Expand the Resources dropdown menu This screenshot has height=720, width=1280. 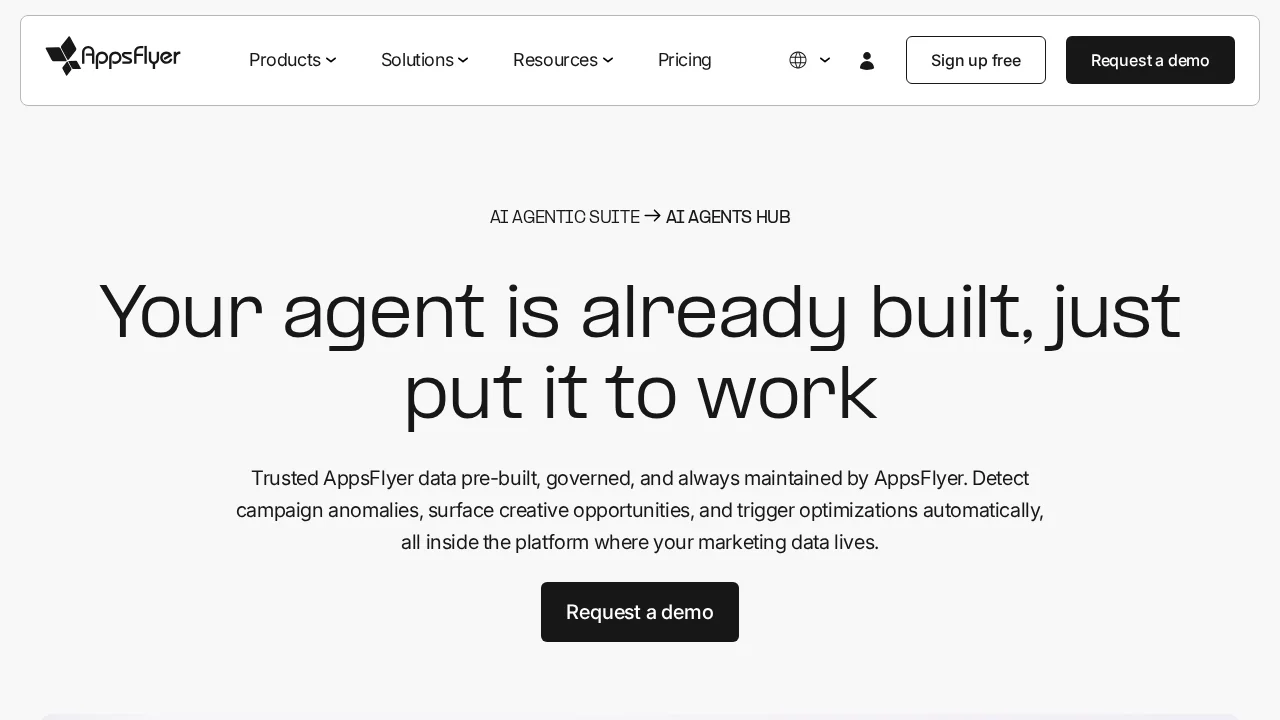click(x=562, y=60)
